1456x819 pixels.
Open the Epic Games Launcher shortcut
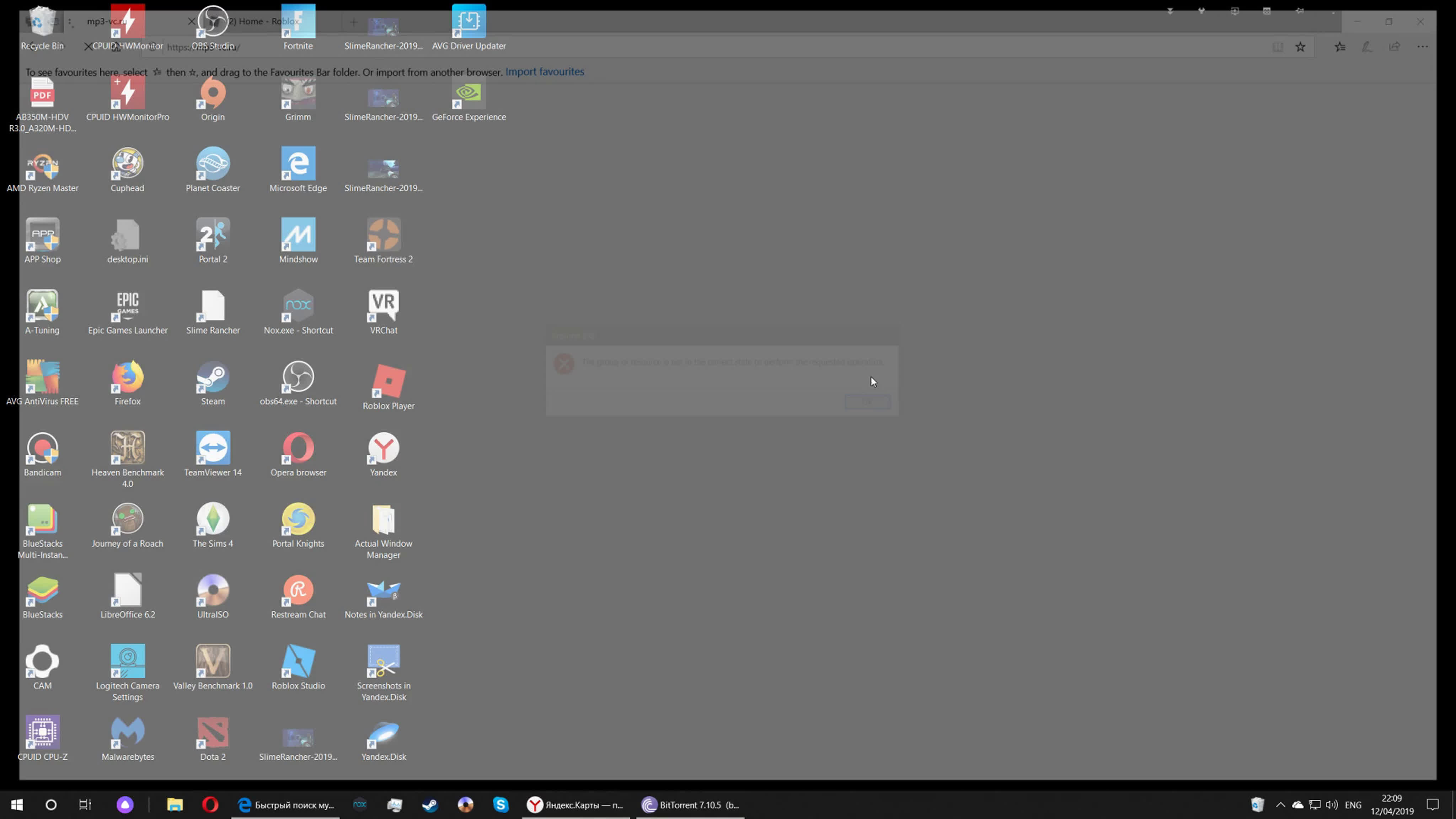point(127,312)
